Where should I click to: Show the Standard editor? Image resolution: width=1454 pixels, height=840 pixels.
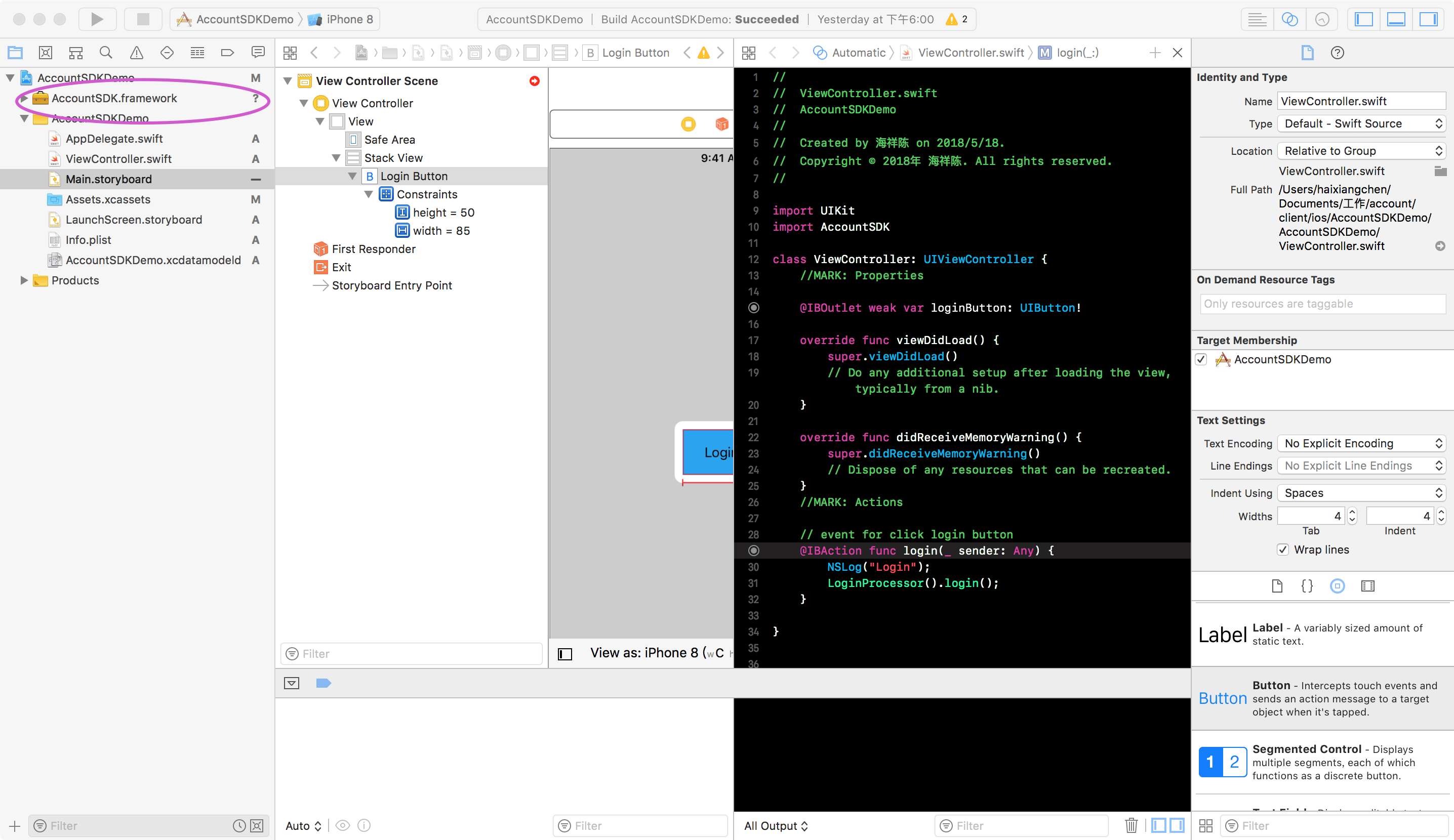(1257, 19)
